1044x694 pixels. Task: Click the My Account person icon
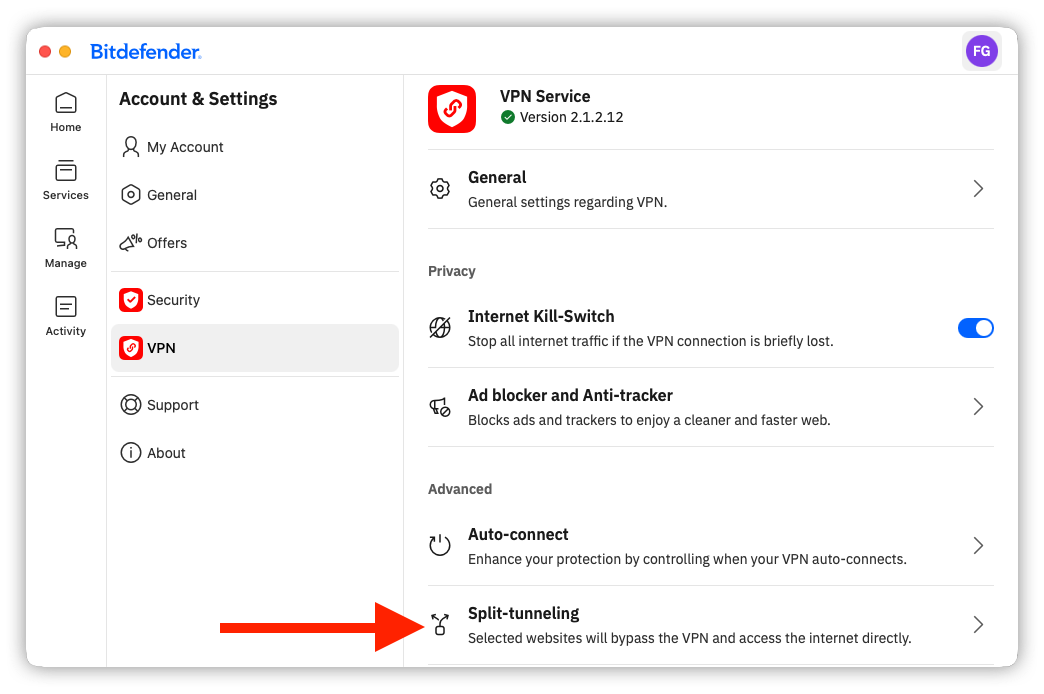coord(130,147)
